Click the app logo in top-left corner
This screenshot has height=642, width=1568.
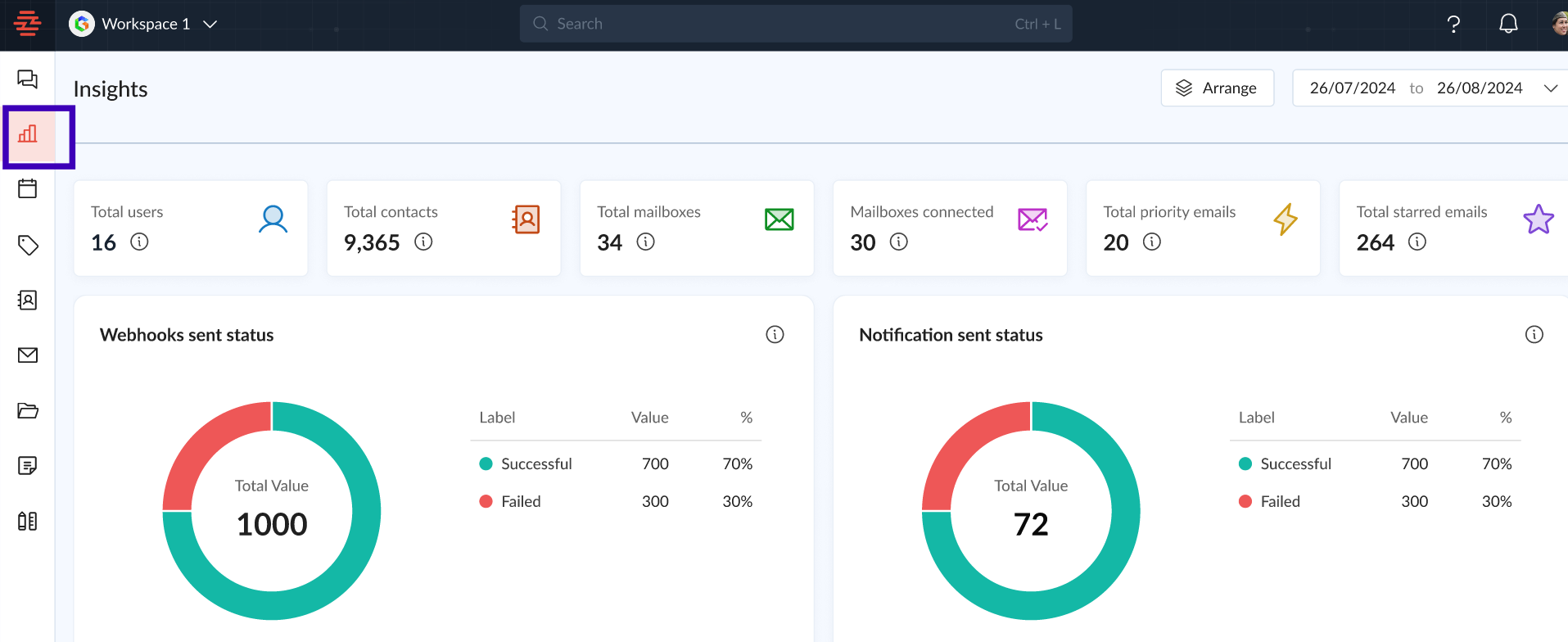(x=27, y=25)
